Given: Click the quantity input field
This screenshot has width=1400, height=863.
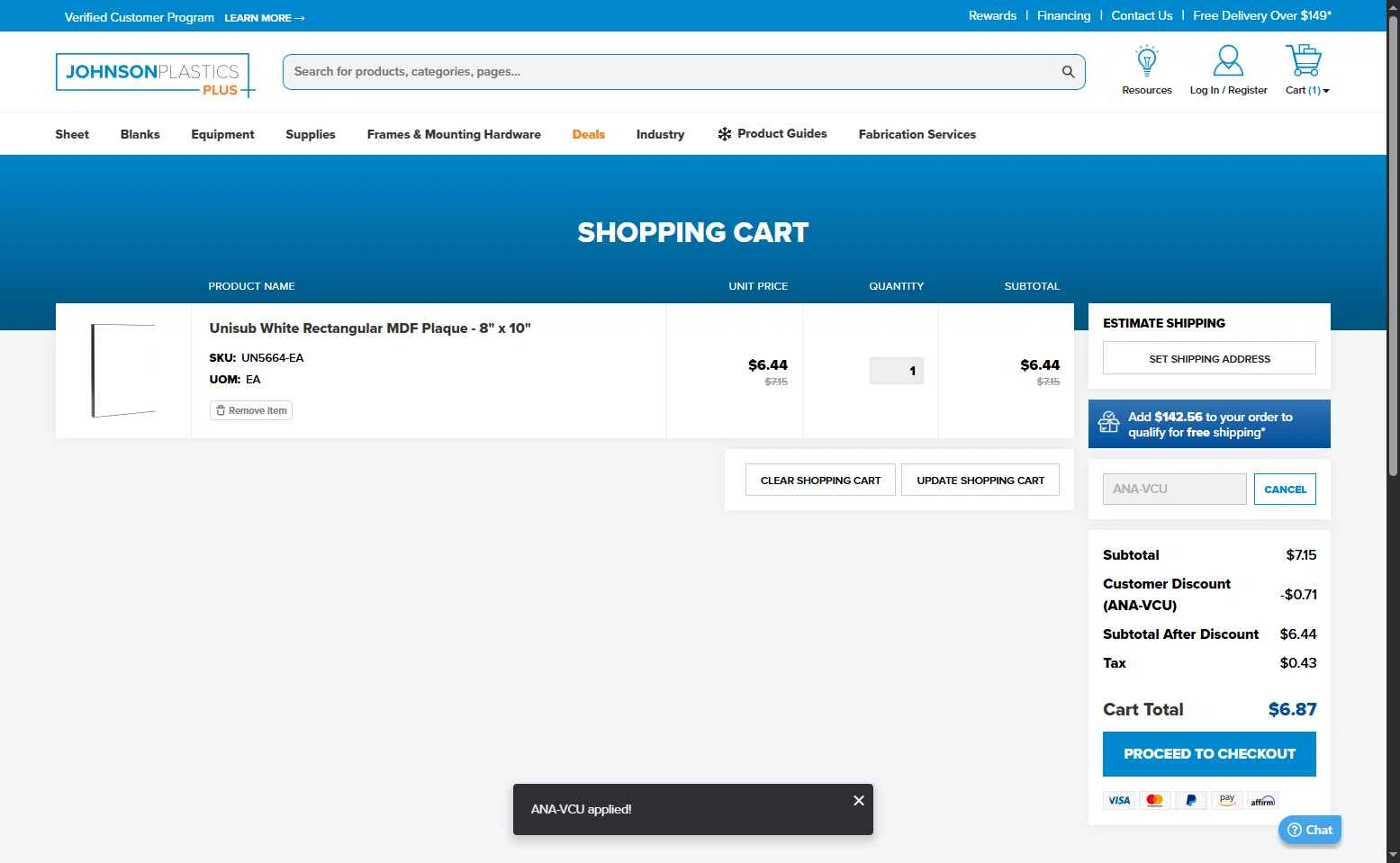Looking at the screenshot, I should click(897, 371).
